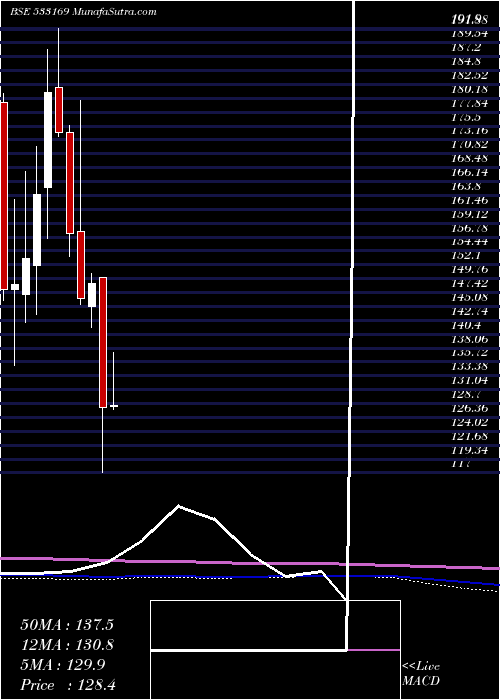Select the 119.34 price axis label

(x=469, y=450)
